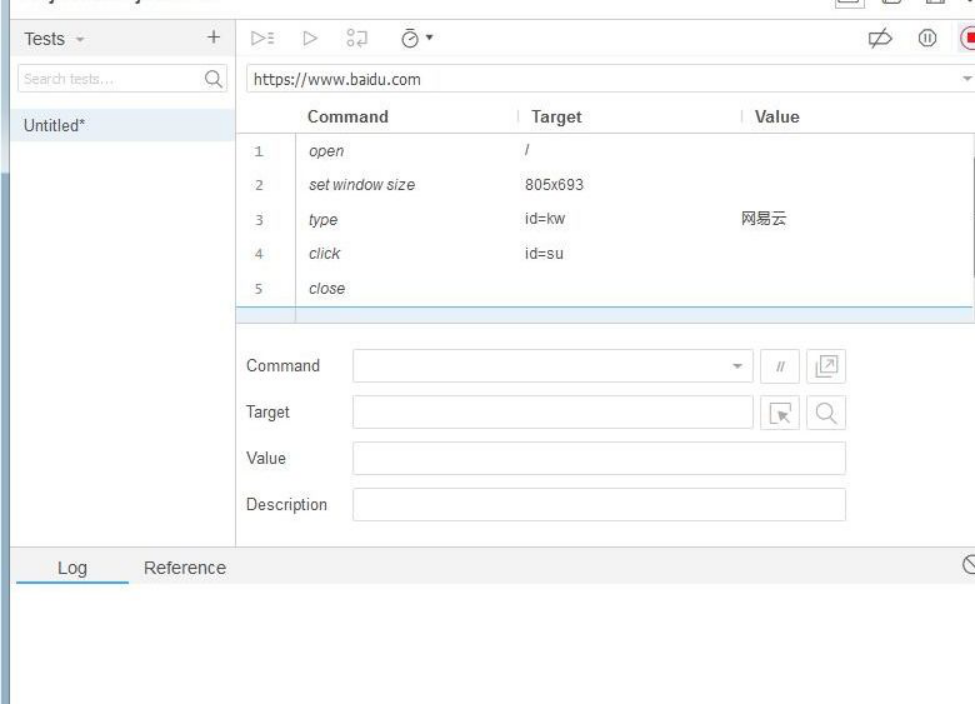Expand the Command field dropdown

[x=738, y=365]
